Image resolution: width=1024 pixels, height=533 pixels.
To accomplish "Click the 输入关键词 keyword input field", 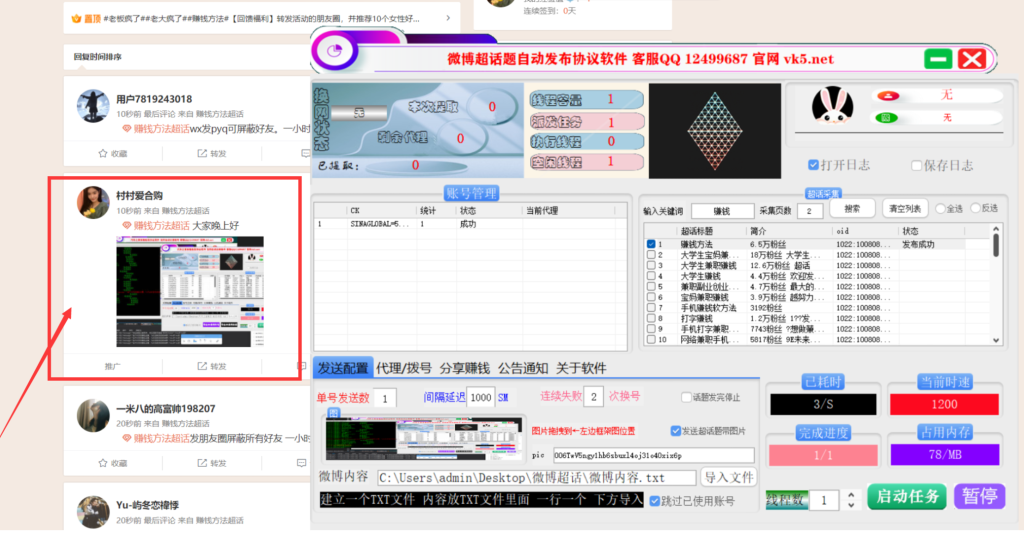I will click(720, 210).
